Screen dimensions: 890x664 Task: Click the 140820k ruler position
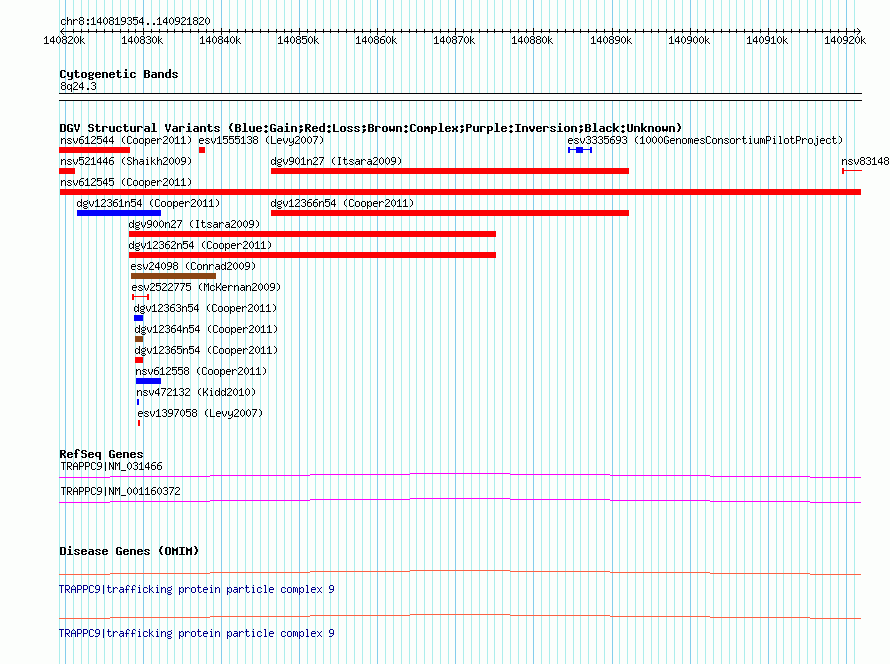coord(64,40)
